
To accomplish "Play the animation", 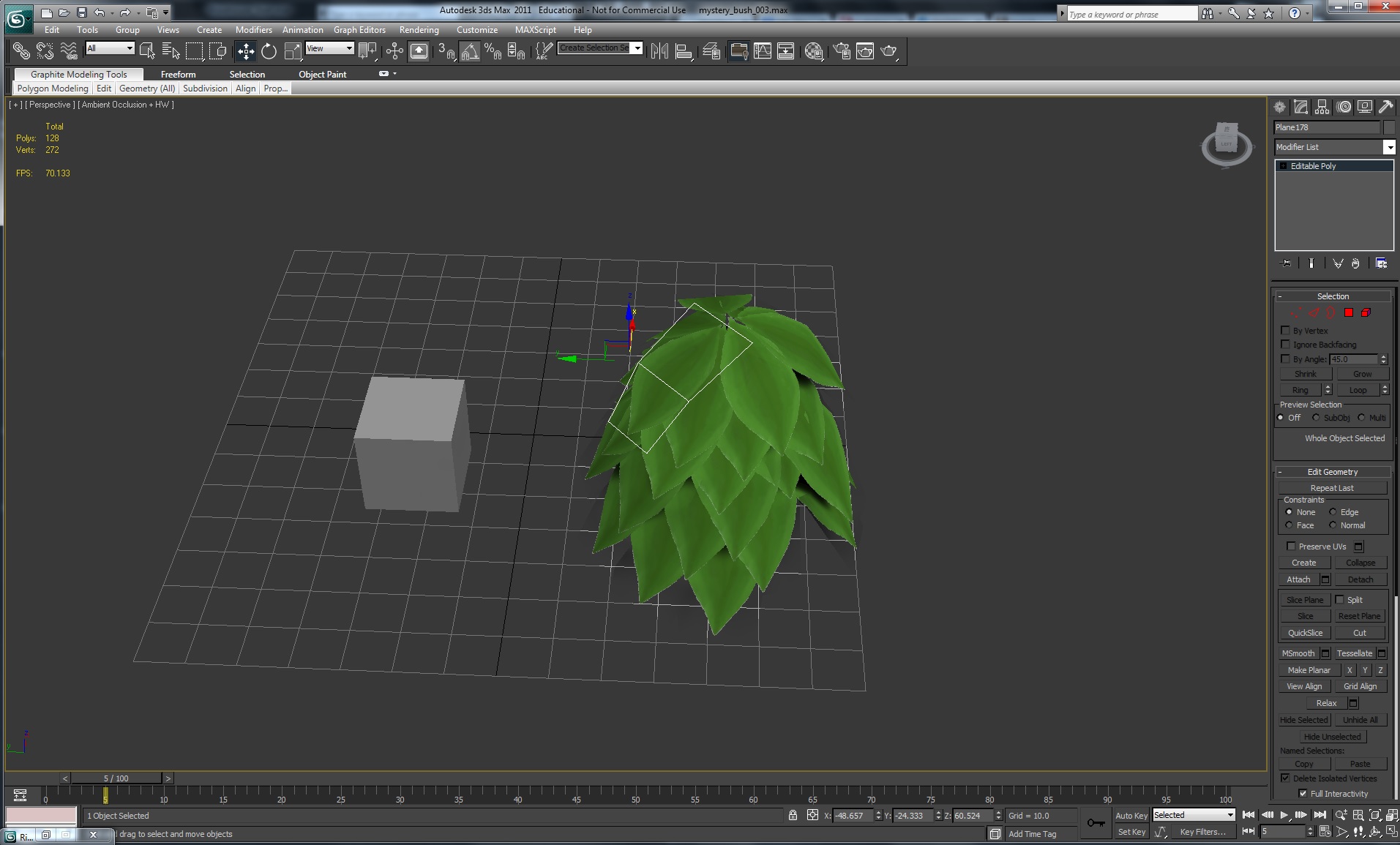I will click(1284, 815).
